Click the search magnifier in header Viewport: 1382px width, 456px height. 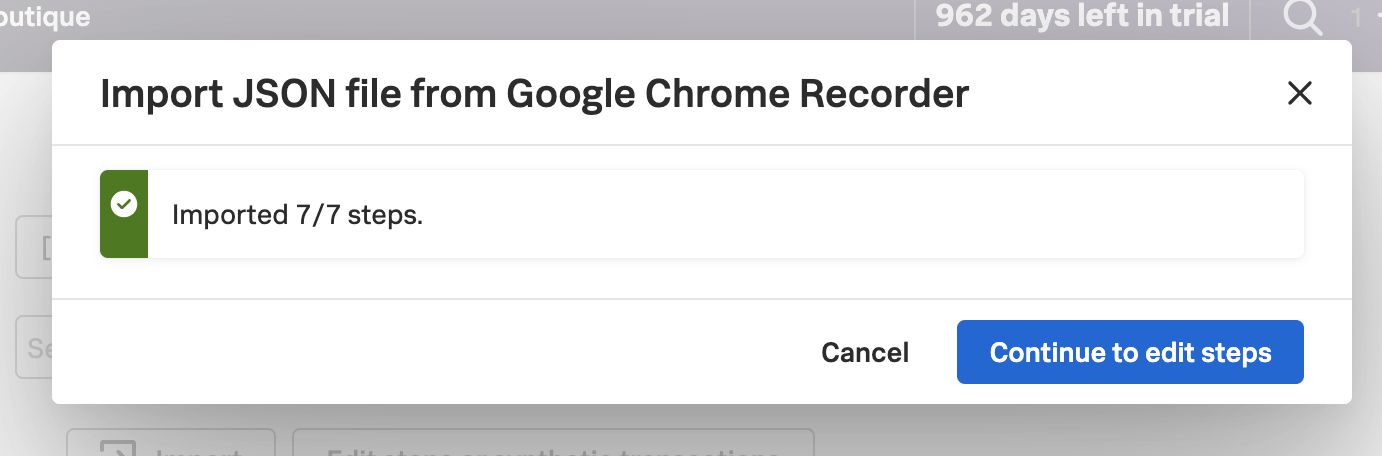click(1302, 17)
